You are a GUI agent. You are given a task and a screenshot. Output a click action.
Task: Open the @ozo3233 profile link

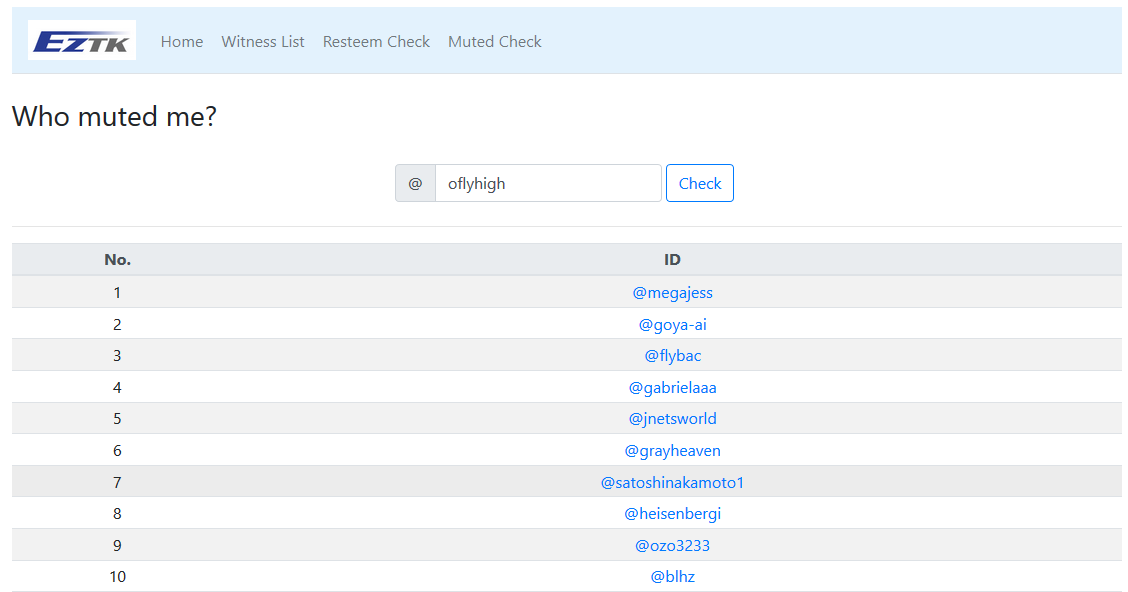(673, 545)
